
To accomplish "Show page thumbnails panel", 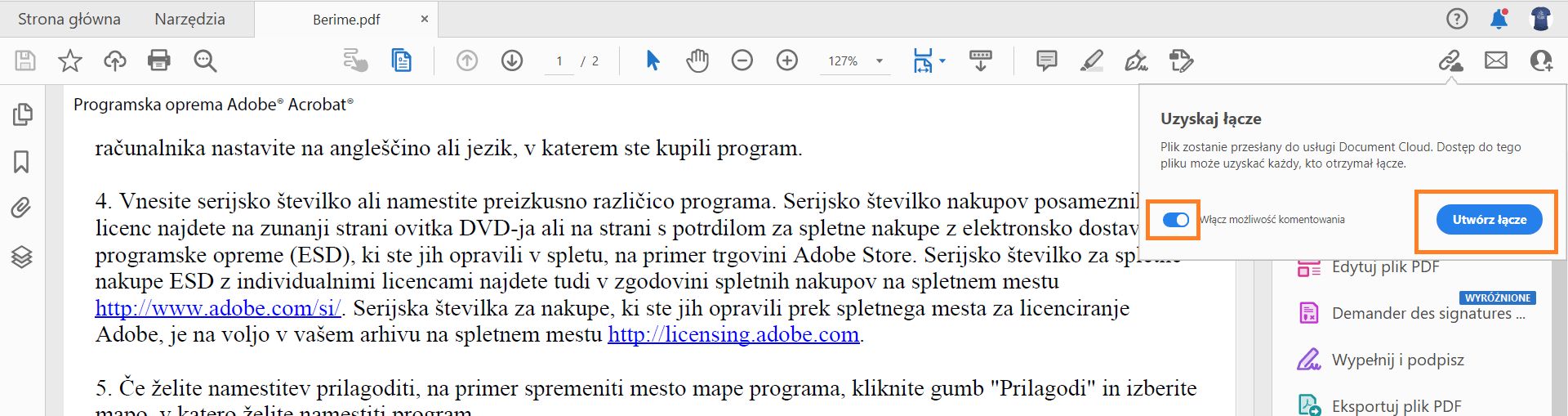I will [23, 114].
